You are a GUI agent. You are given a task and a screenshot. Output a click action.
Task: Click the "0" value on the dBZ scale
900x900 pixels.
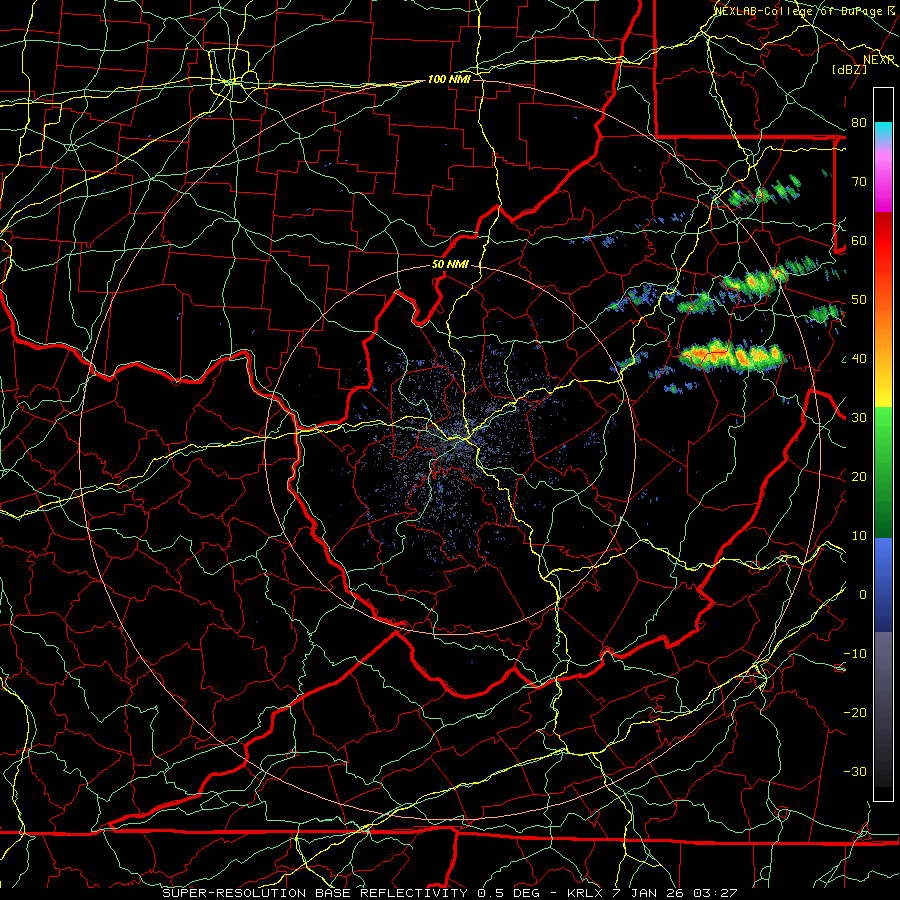point(863,595)
